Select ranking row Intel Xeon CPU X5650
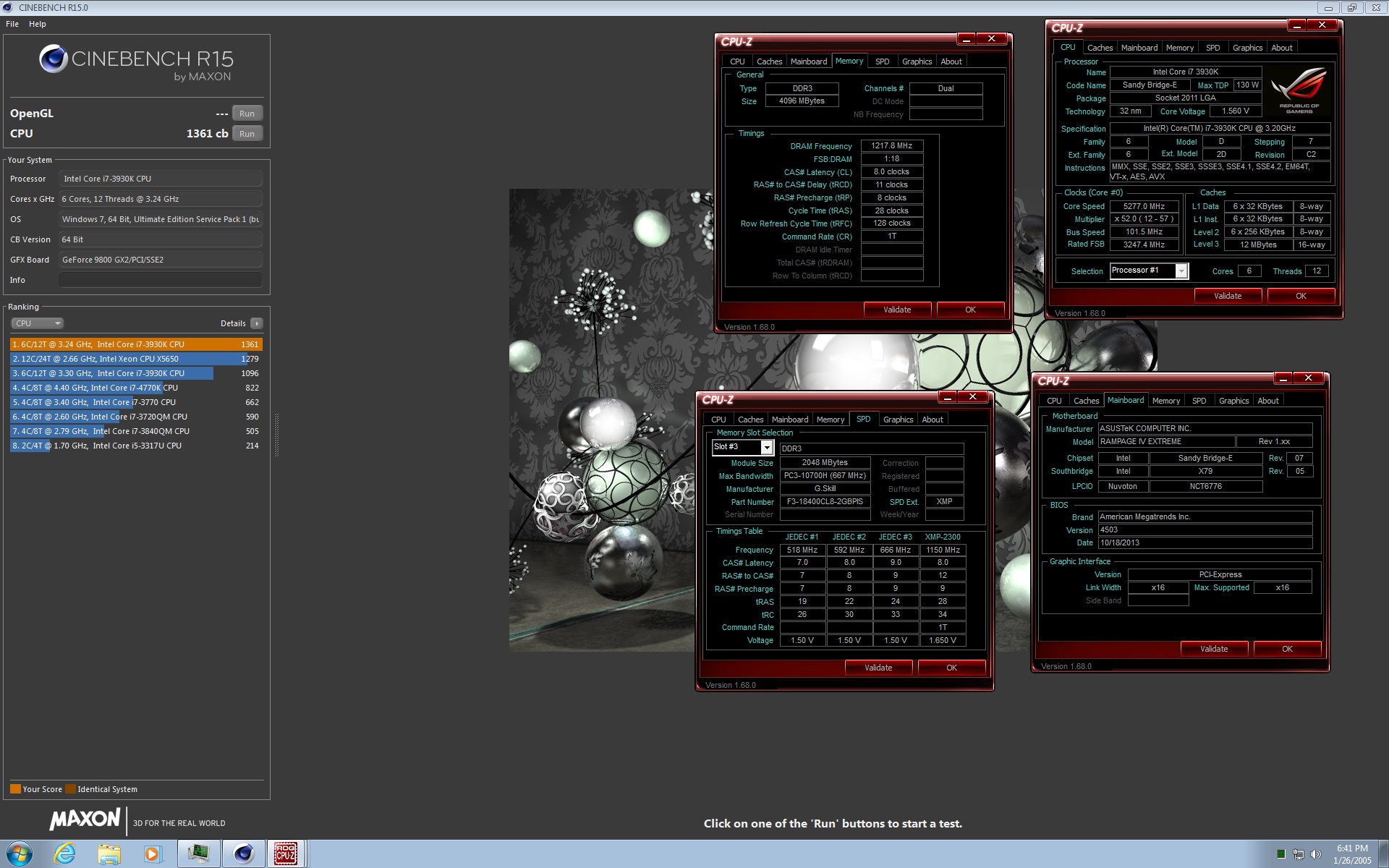 [x=136, y=359]
